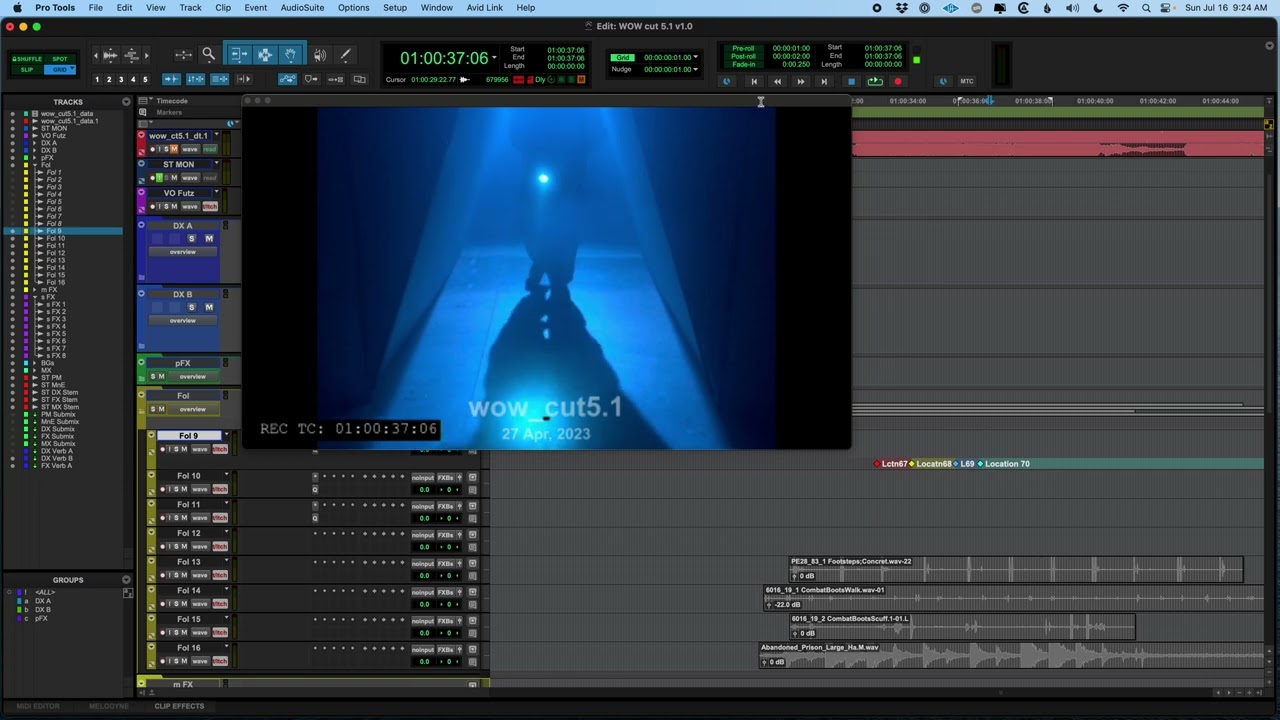Select the Zoomer tool magnifier
The width and height of the screenshot is (1280, 720).
pos(208,55)
